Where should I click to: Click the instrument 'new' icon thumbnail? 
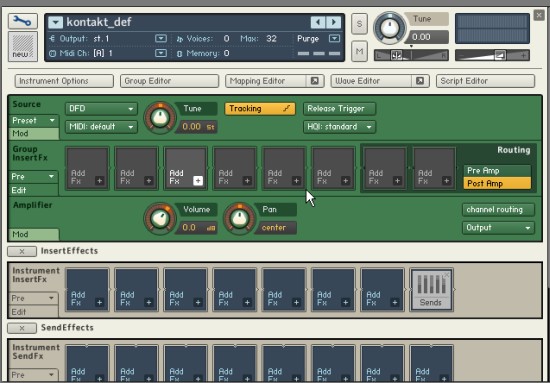coord(23,47)
